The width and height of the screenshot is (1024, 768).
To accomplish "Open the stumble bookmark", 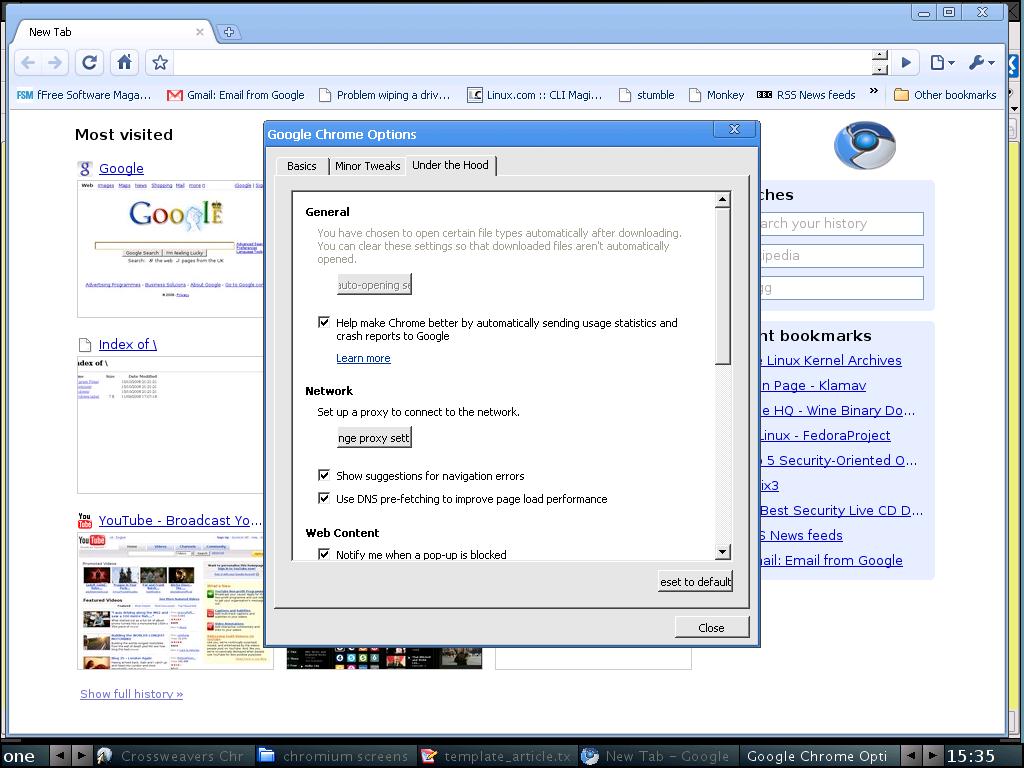I will tap(647, 95).
